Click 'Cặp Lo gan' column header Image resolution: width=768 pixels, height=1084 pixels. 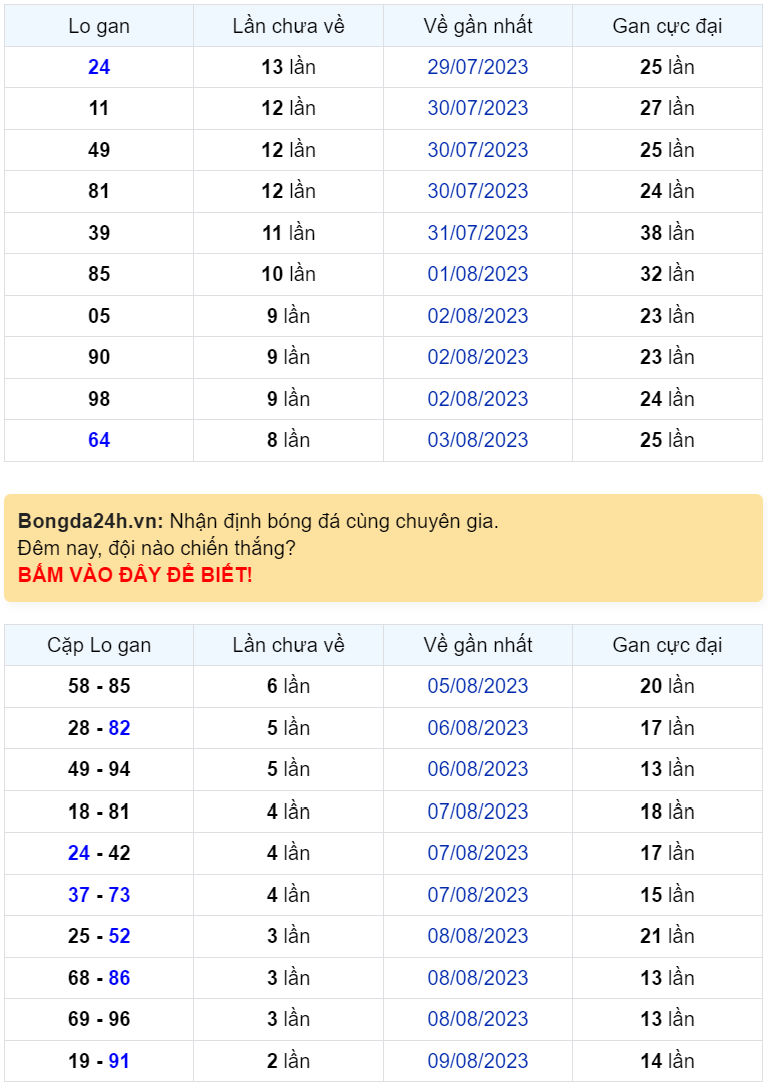click(x=99, y=645)
